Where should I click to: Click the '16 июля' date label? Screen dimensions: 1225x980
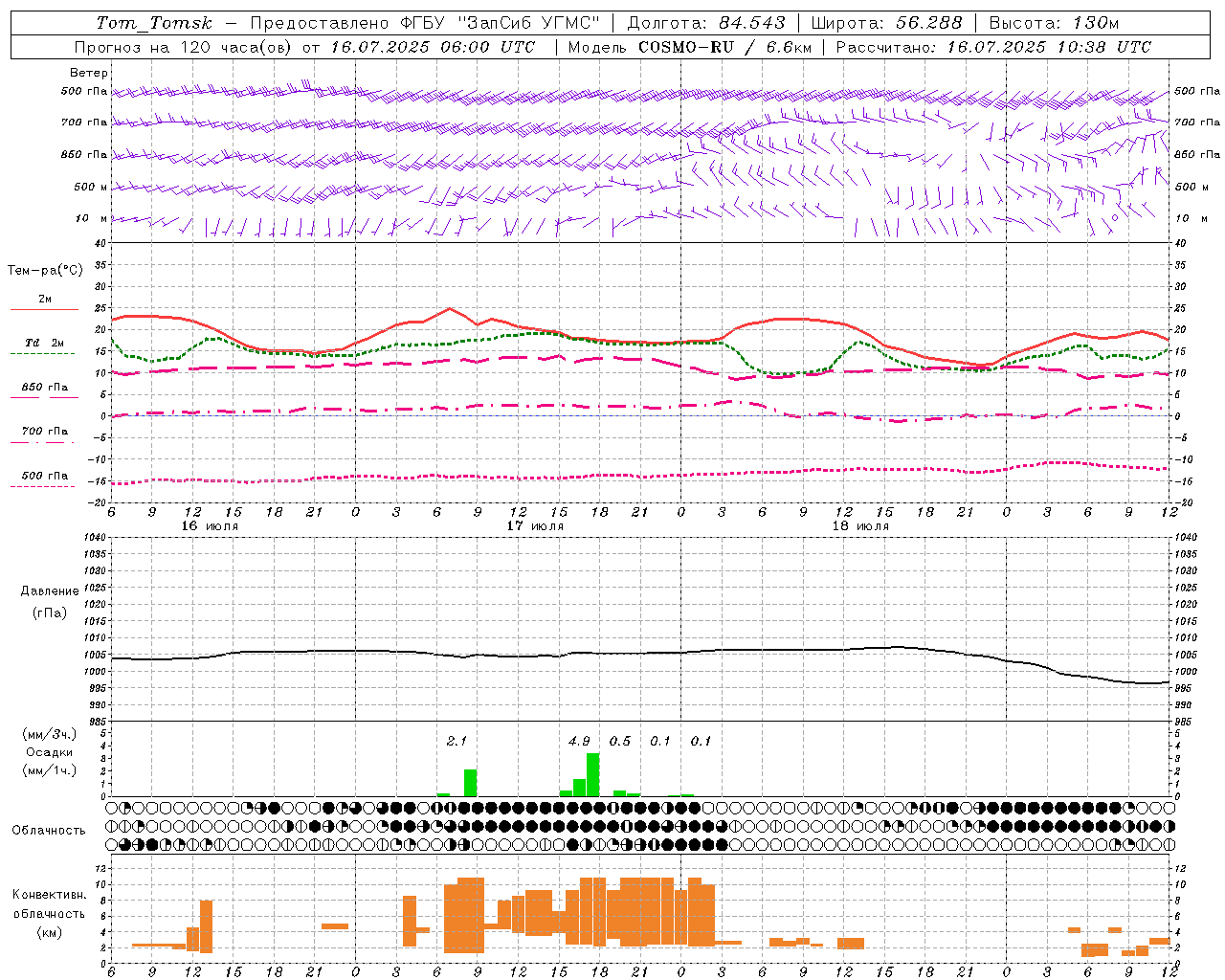(x=210, y=525)
